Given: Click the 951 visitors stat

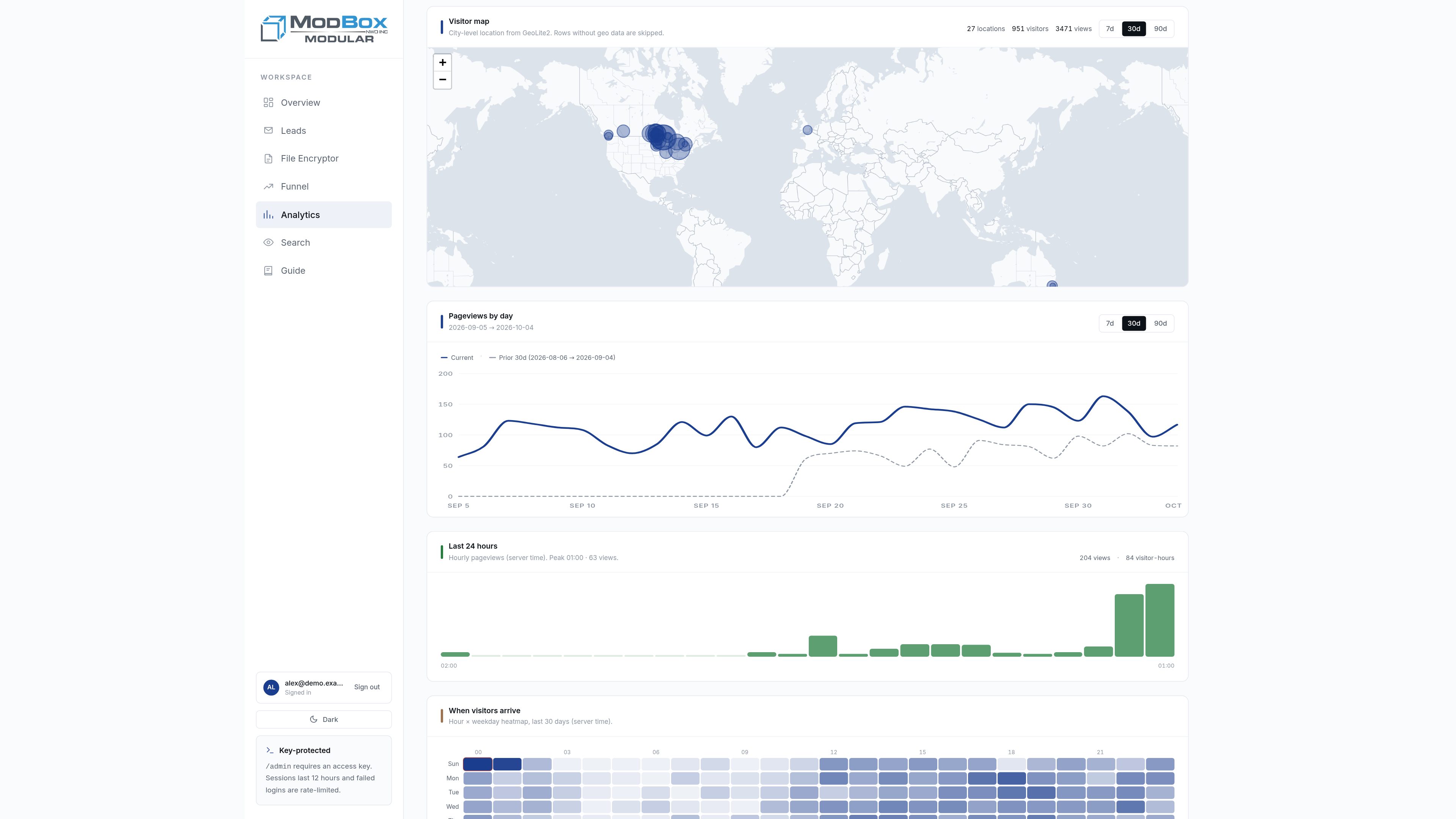Looking at the screenshot, I should point(1030,29).
